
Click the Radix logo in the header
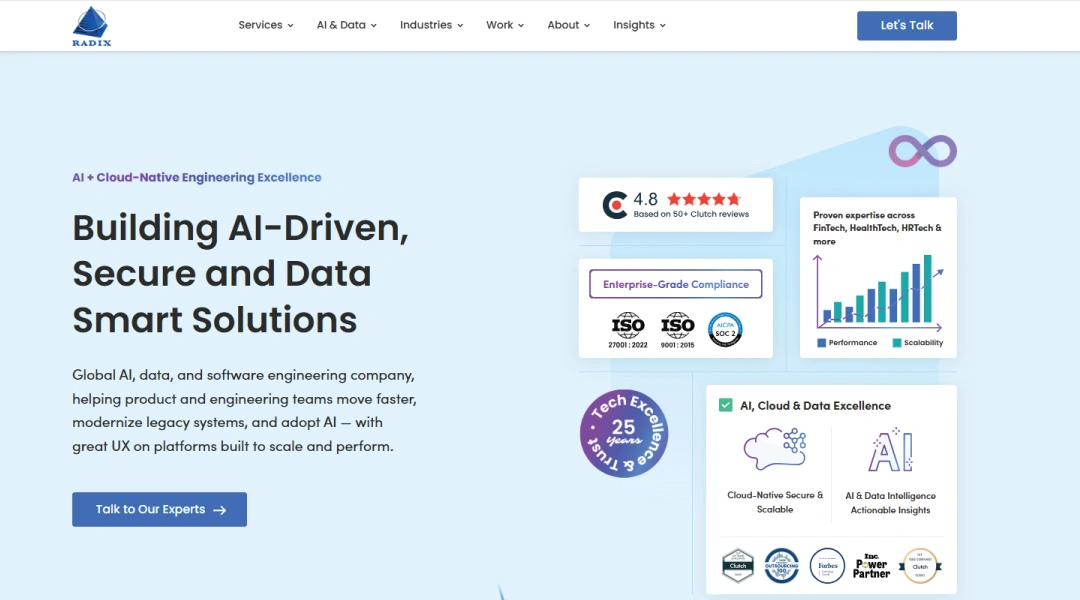(92, 26)
